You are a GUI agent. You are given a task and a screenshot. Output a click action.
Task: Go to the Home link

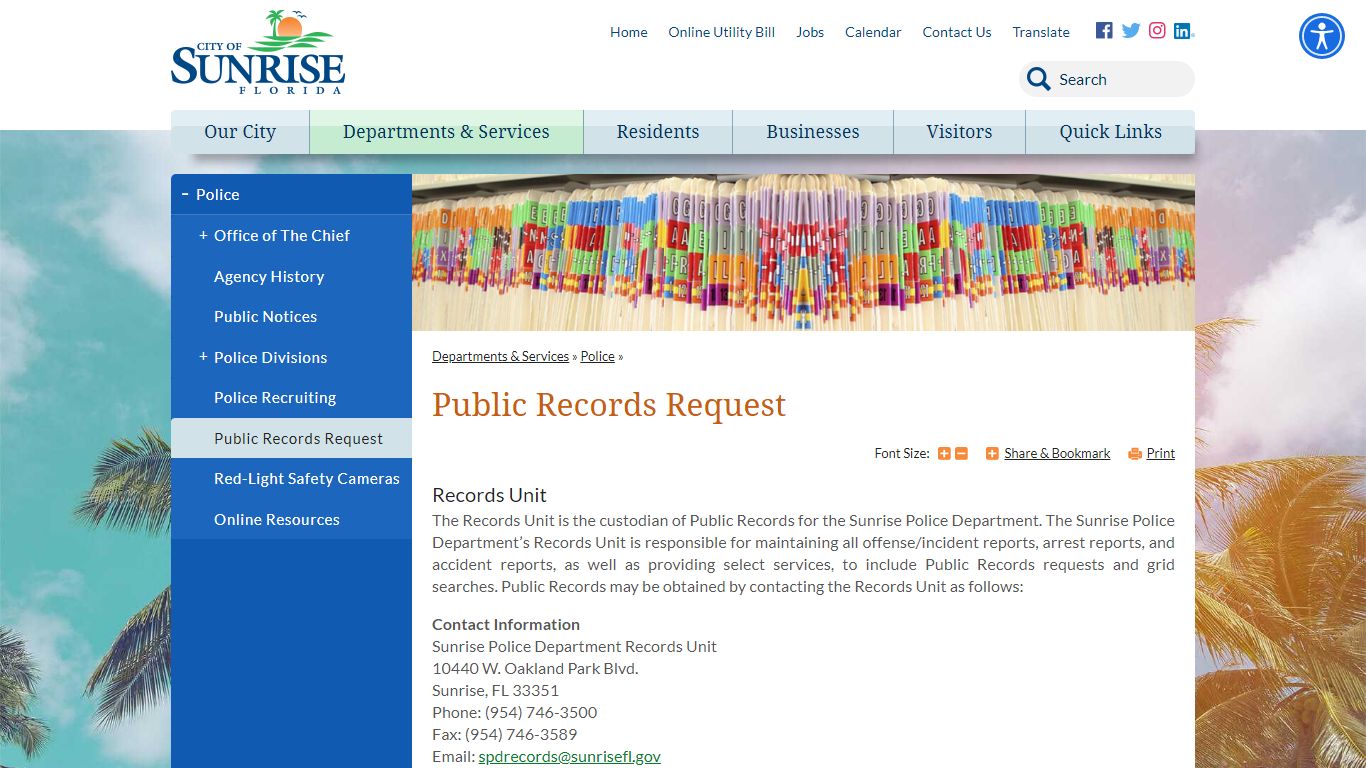pos(629,32)
